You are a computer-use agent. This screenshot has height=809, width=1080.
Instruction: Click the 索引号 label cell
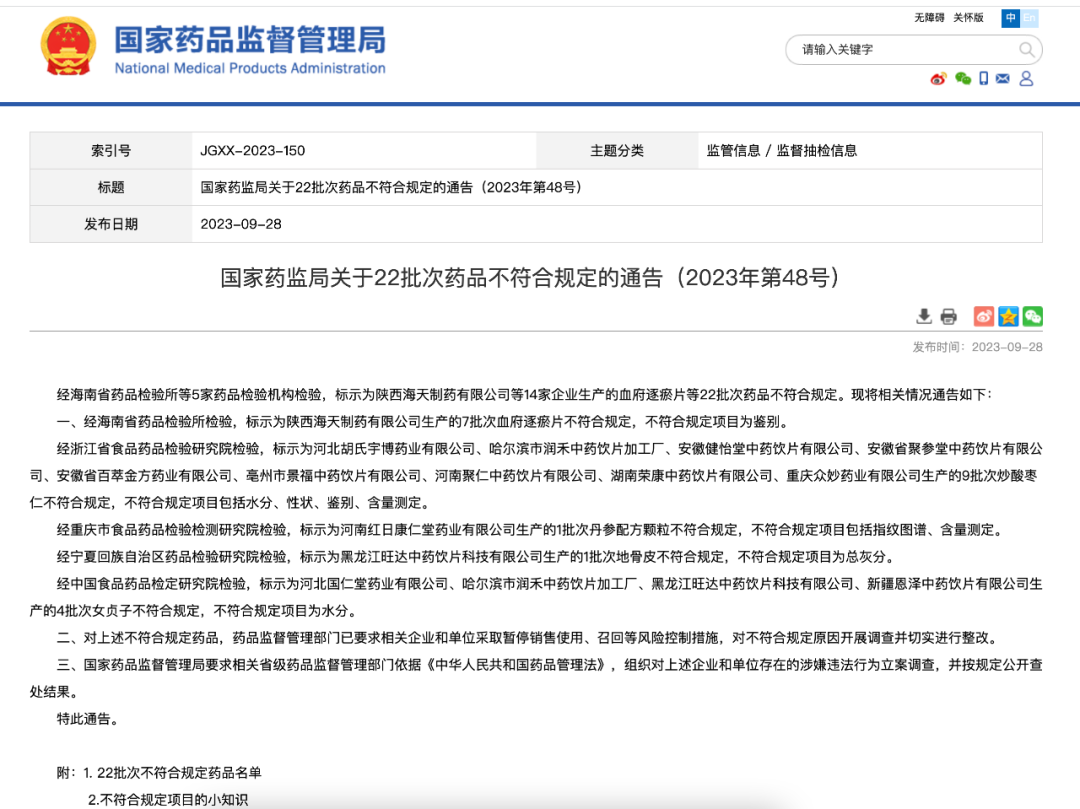[111, 151]
